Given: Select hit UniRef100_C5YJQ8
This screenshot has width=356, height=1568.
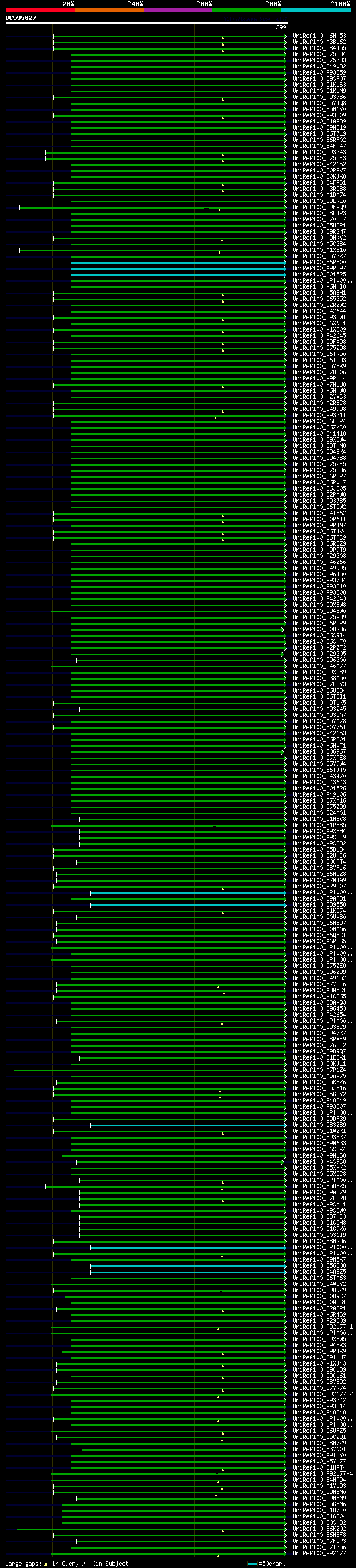Looking at the screenshot, I should click(319, 103).
